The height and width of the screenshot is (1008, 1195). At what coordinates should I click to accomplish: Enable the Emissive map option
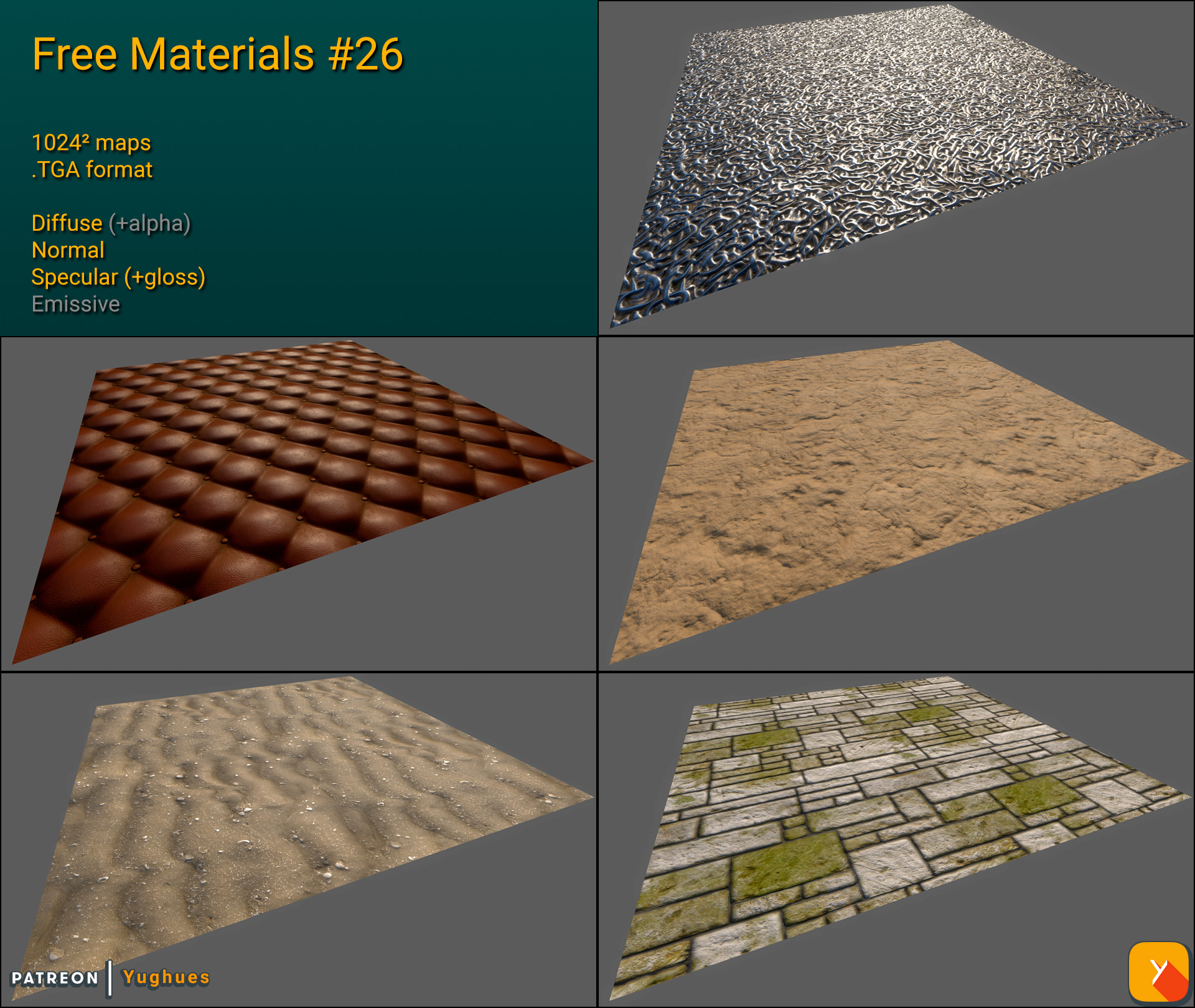76,304
